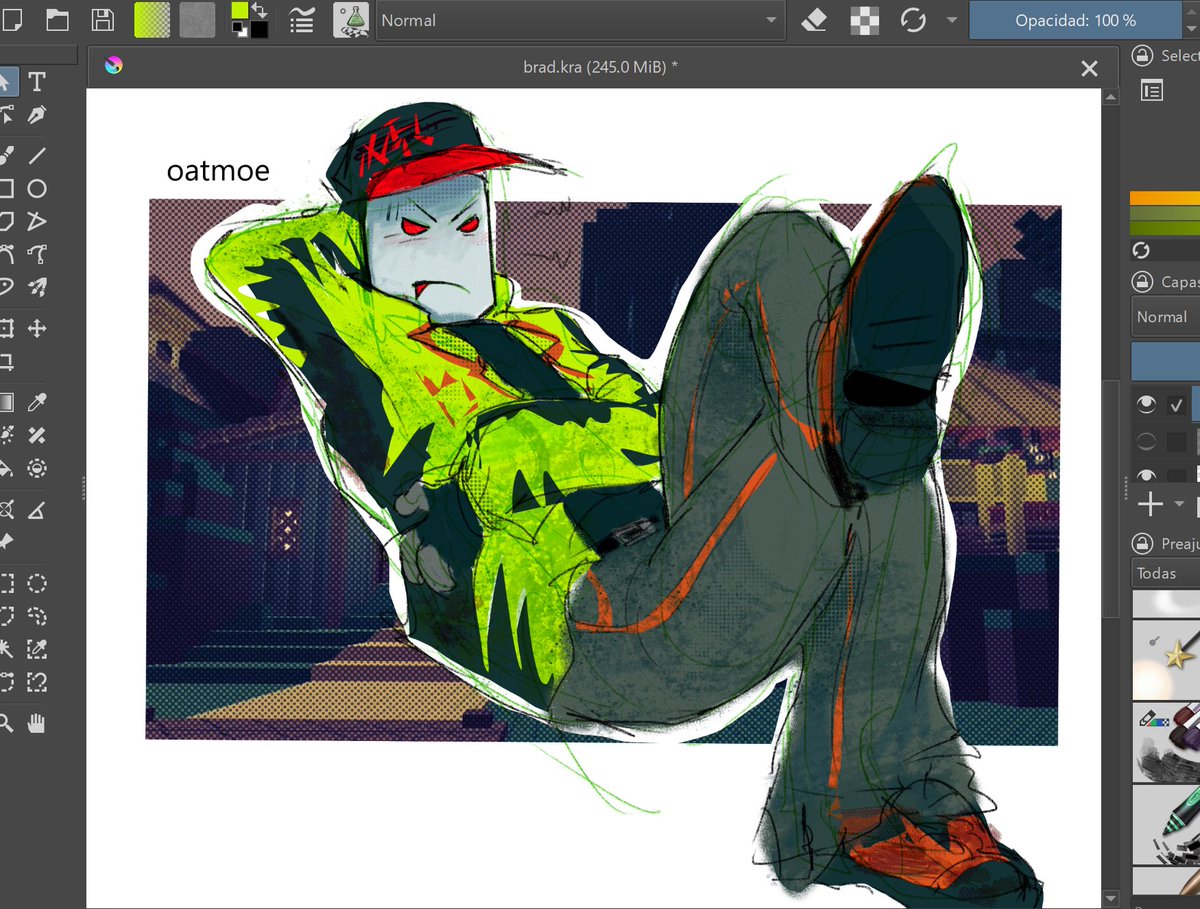
Task: Select the Freehand Brush tool
Action: 5,155
